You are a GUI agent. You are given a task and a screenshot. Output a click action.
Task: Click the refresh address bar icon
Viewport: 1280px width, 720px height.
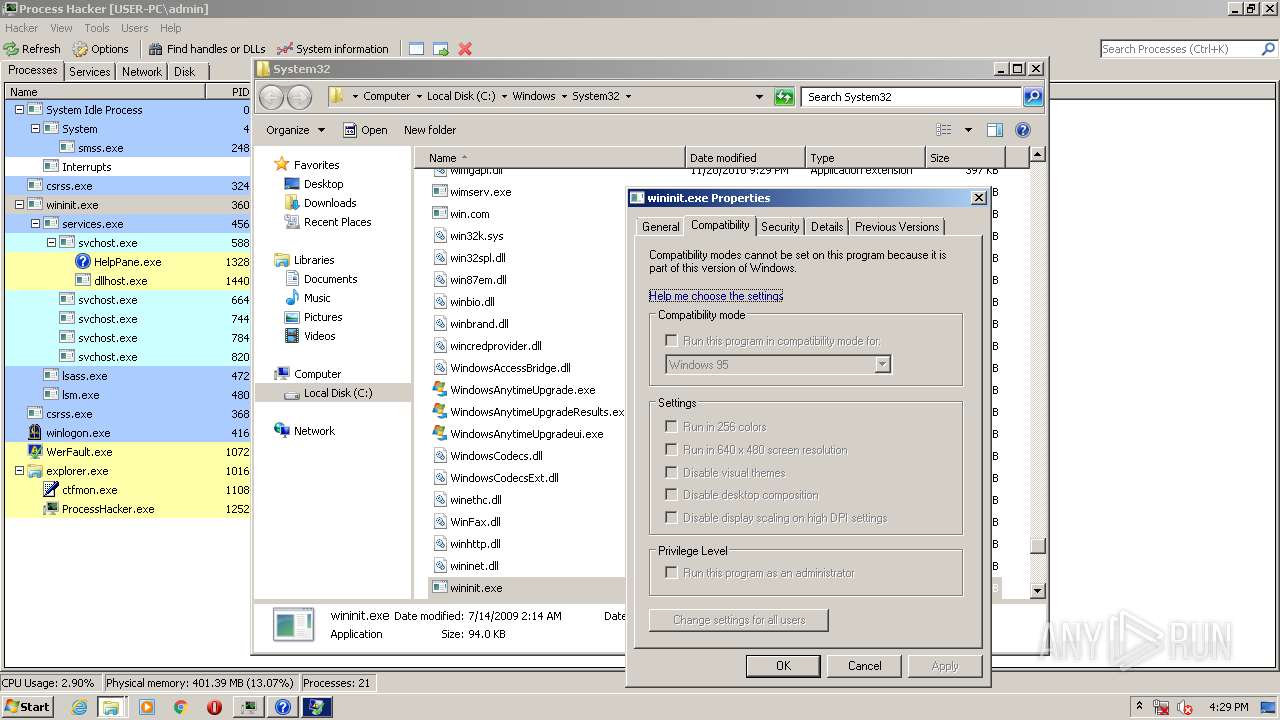pos(784,97)
